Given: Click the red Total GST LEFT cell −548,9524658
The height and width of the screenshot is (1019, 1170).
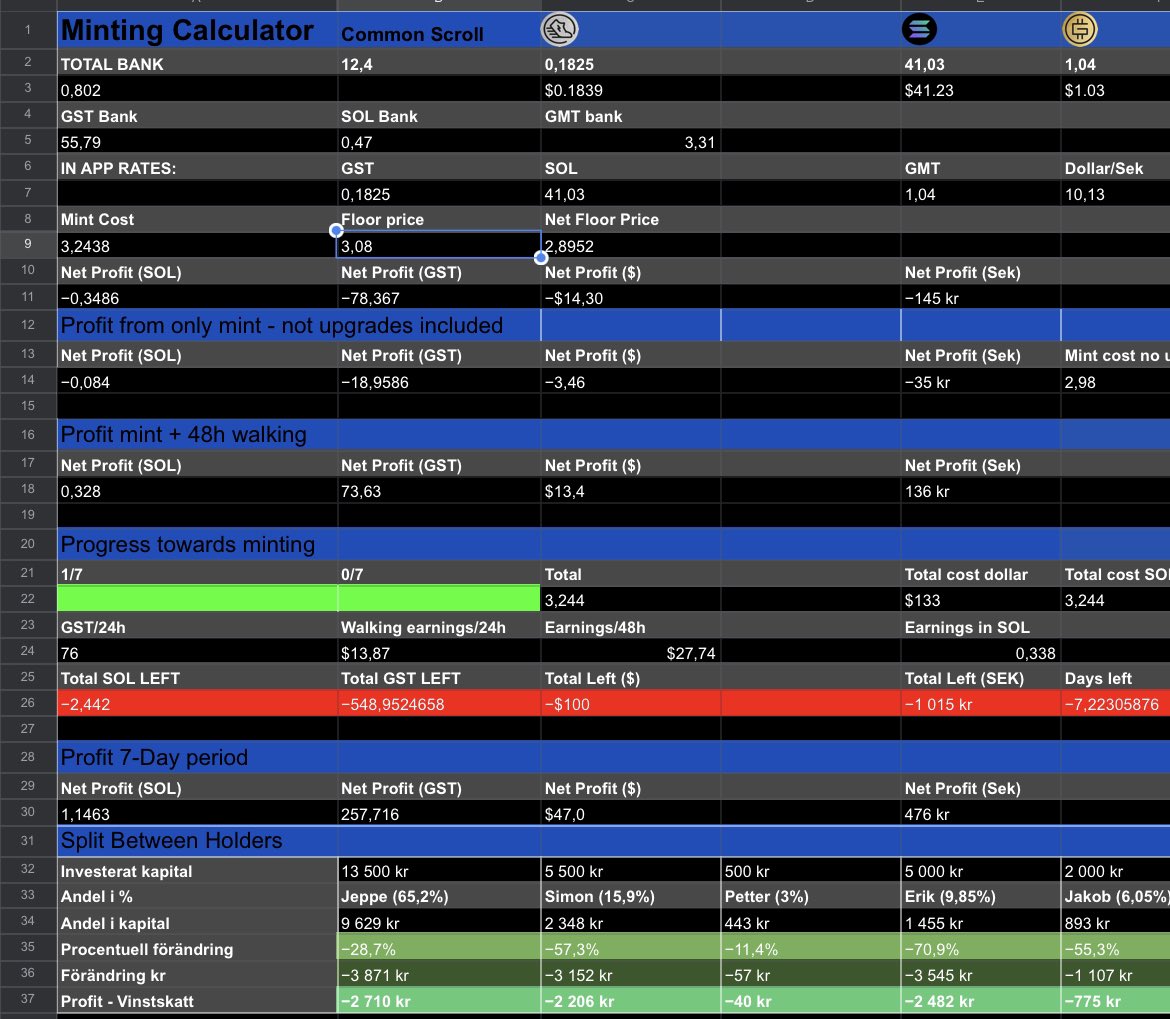Looking at the screenshot, I should coord(439,703).
